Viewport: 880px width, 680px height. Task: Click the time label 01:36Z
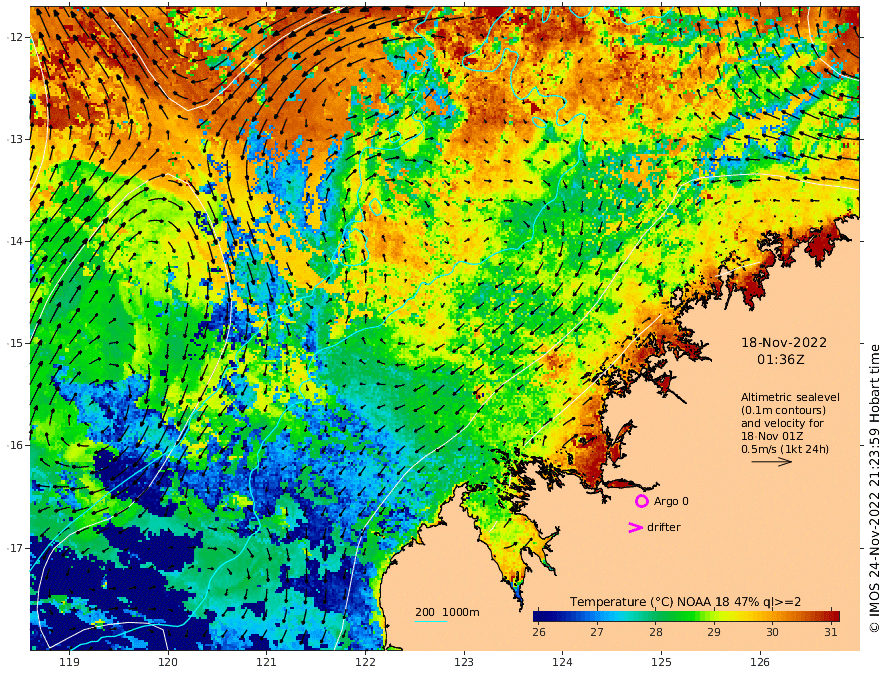[780, 360]
